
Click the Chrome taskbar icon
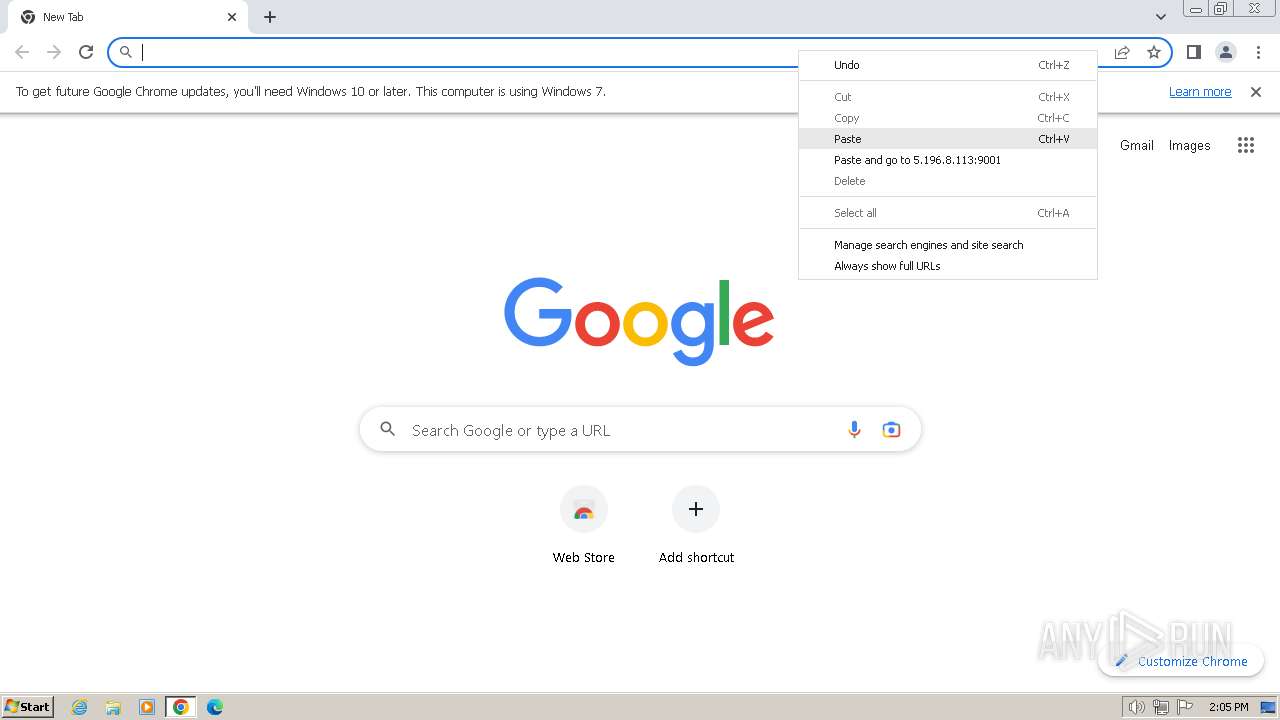(181, 707)
